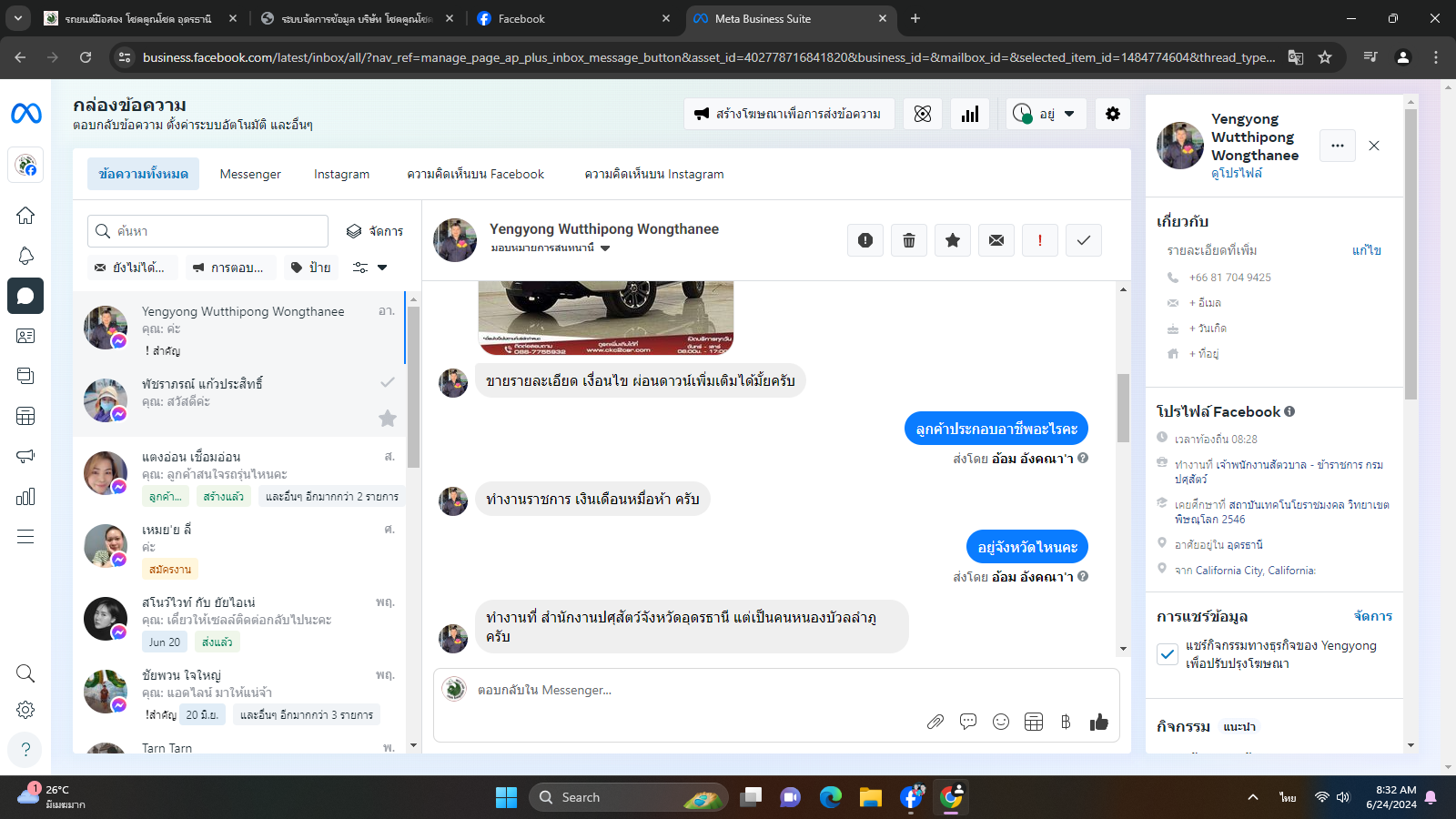Open Inbox chat bubble in sidebar
Viewport: 1456px width, 819px height.
click(x=25, y=296)
